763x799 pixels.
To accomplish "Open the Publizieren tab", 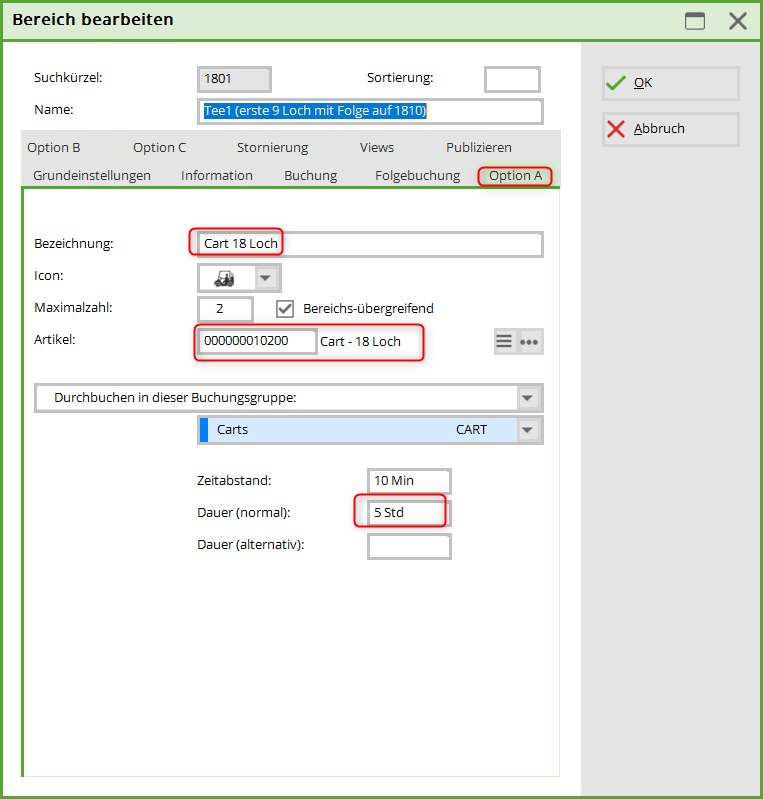I will click(479, 148).
